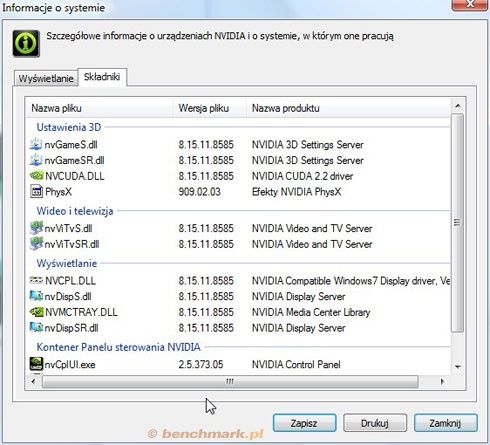Screen dimensions: 490x445
Task: Select the Składniki tab
Action: (102, 77)
